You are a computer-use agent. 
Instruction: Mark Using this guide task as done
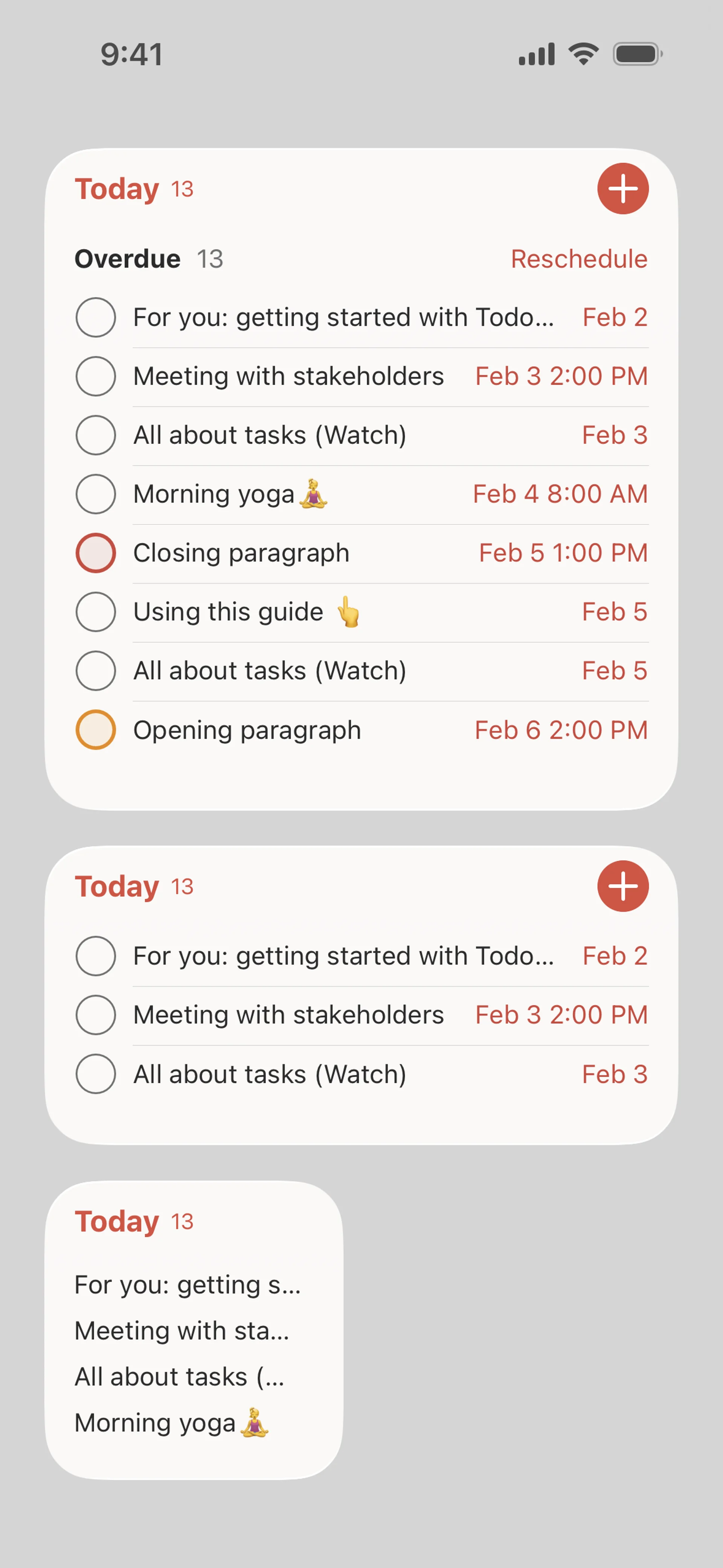point(96,612)
